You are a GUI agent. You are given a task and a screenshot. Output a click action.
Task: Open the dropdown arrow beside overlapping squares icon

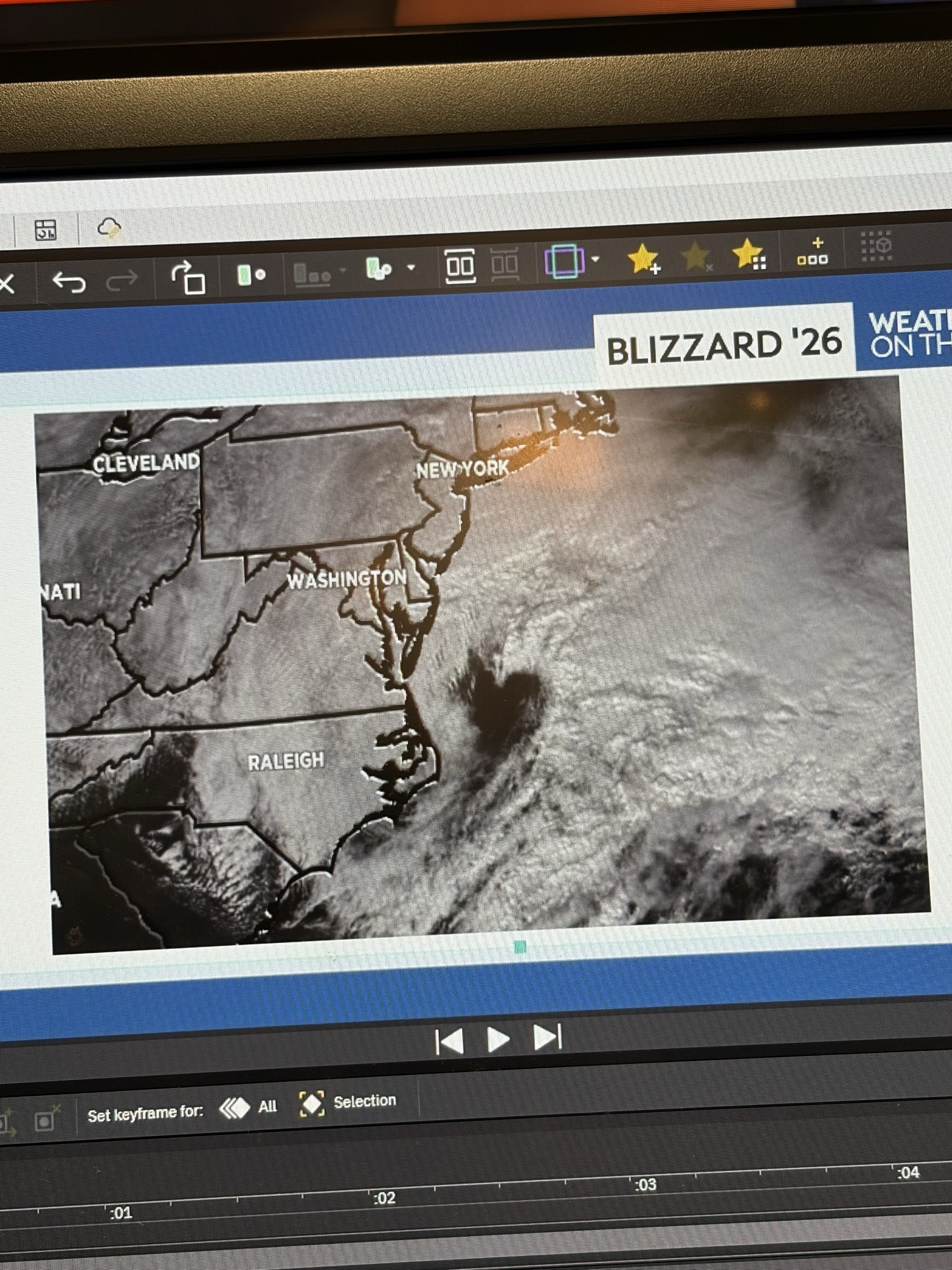pyautogui.click(x=595, y=258)
